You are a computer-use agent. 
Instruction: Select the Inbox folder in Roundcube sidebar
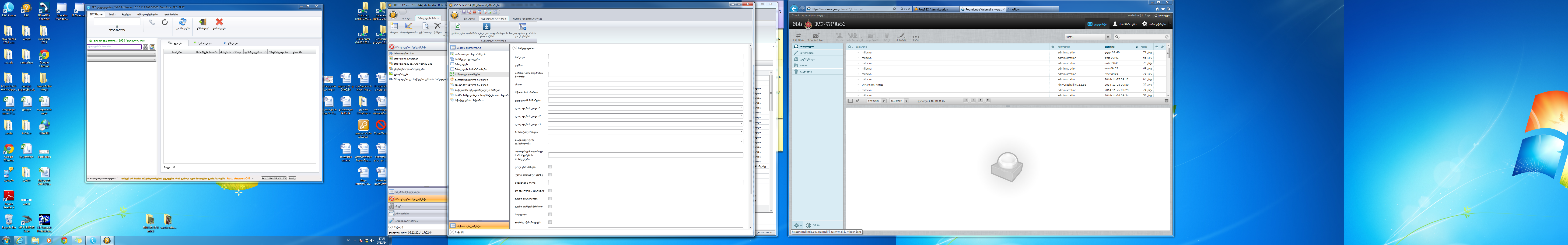[807, 46]
